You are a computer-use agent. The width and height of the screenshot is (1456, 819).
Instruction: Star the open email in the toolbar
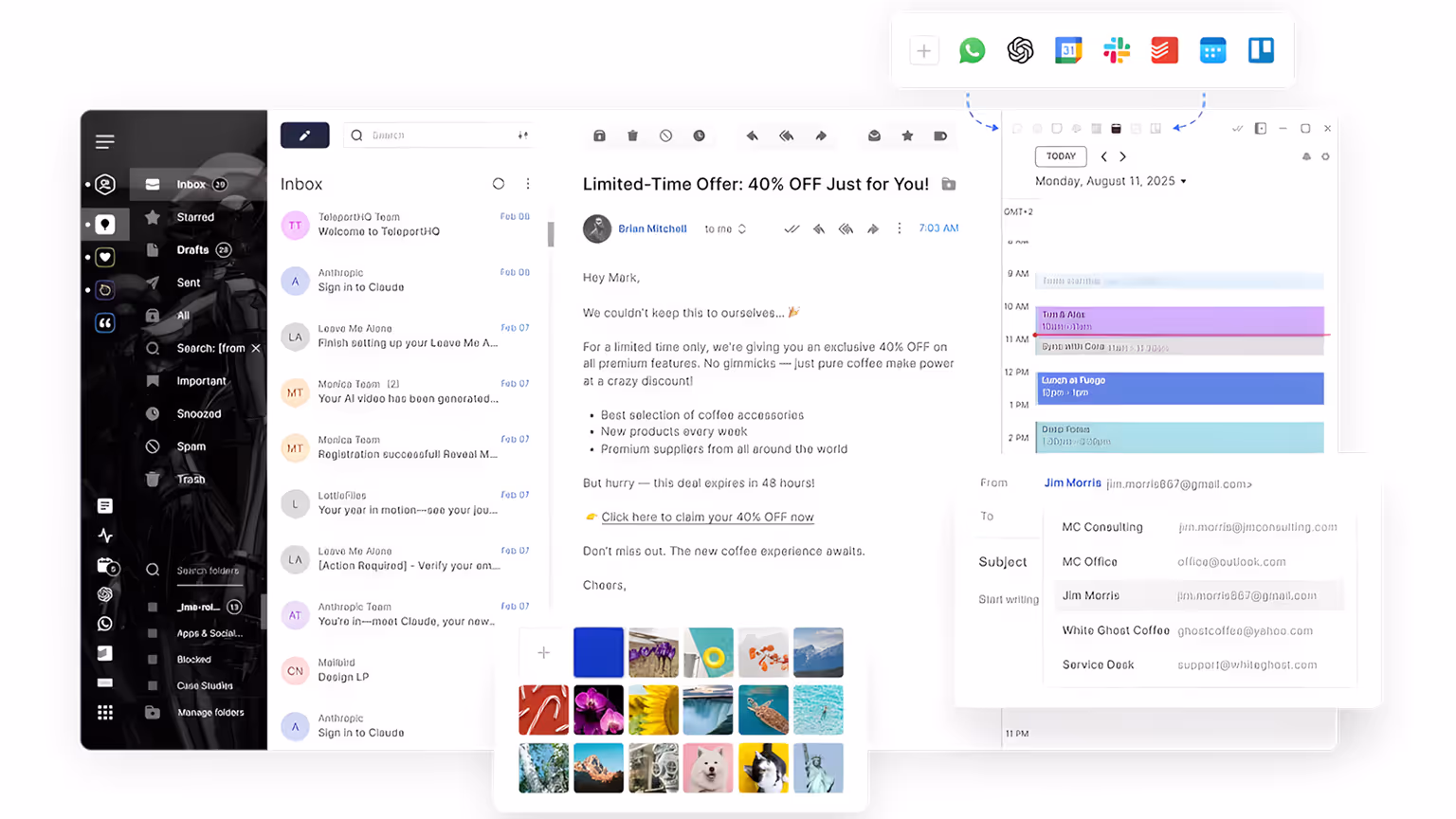[907, 136]
